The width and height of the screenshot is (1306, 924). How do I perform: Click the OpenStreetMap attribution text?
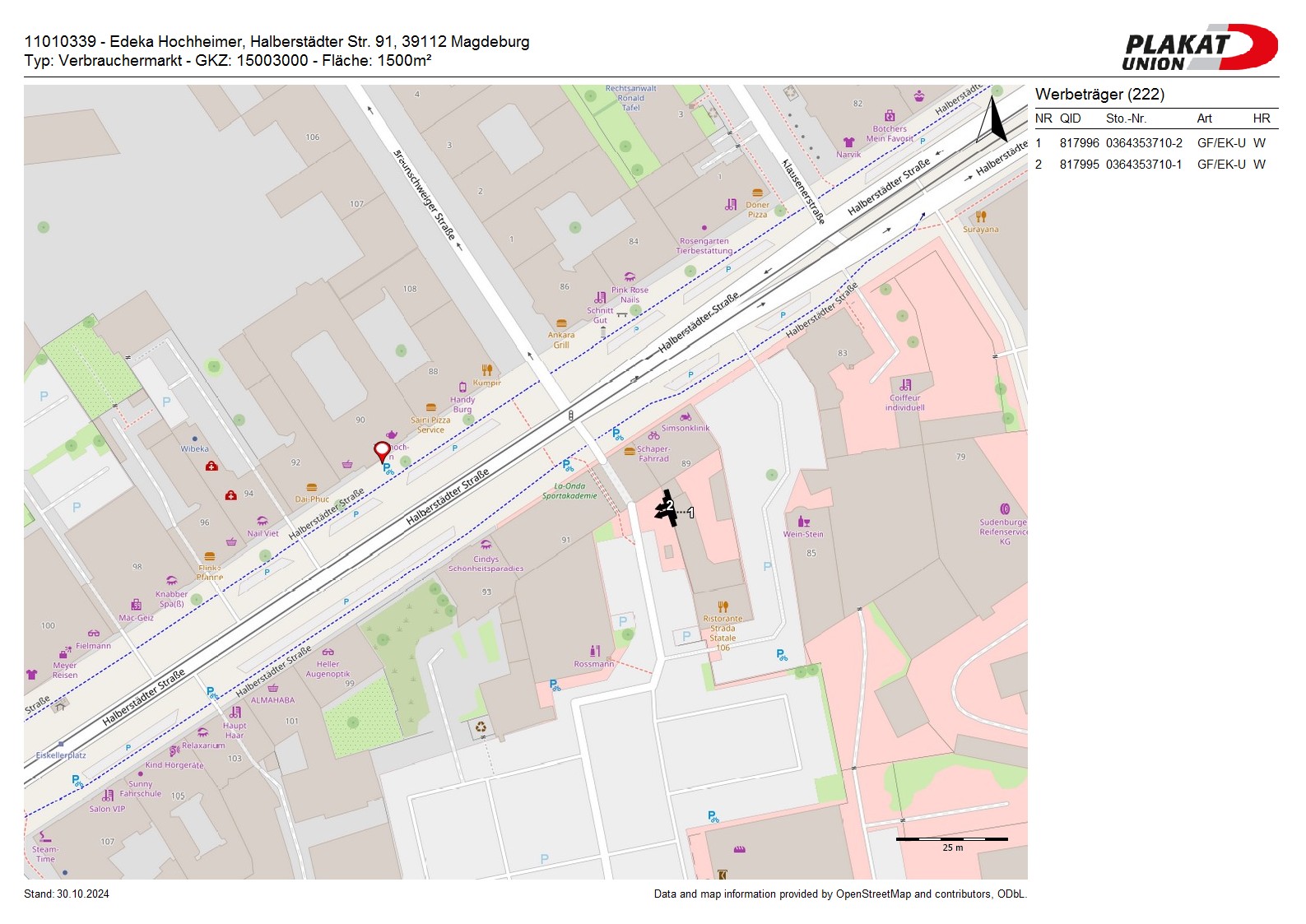point(839,894)
